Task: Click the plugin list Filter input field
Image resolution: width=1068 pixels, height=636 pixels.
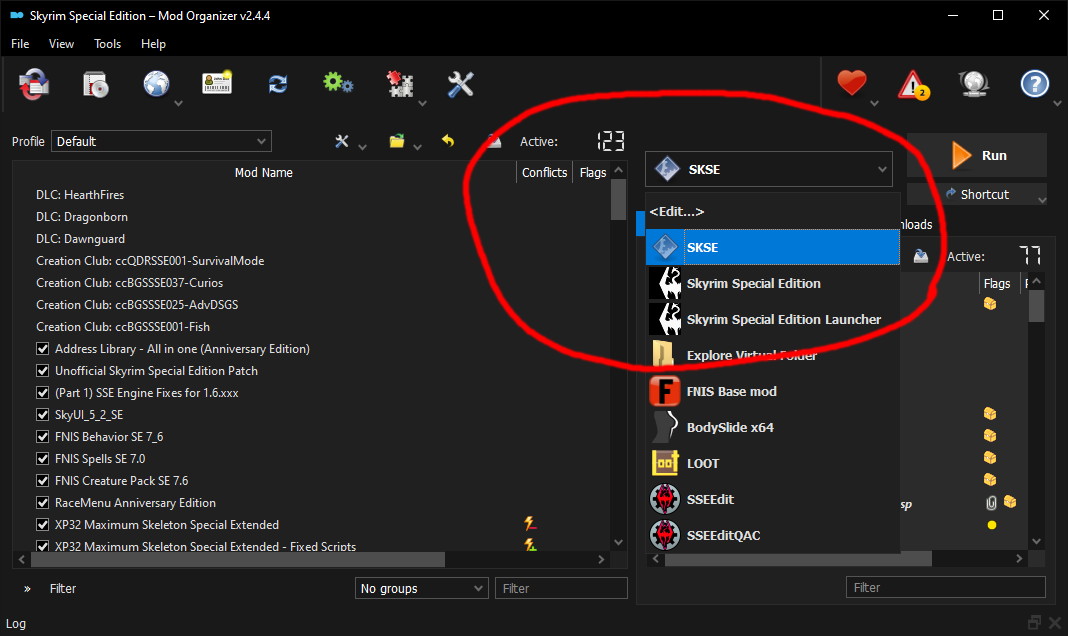Action: [945, 587]
